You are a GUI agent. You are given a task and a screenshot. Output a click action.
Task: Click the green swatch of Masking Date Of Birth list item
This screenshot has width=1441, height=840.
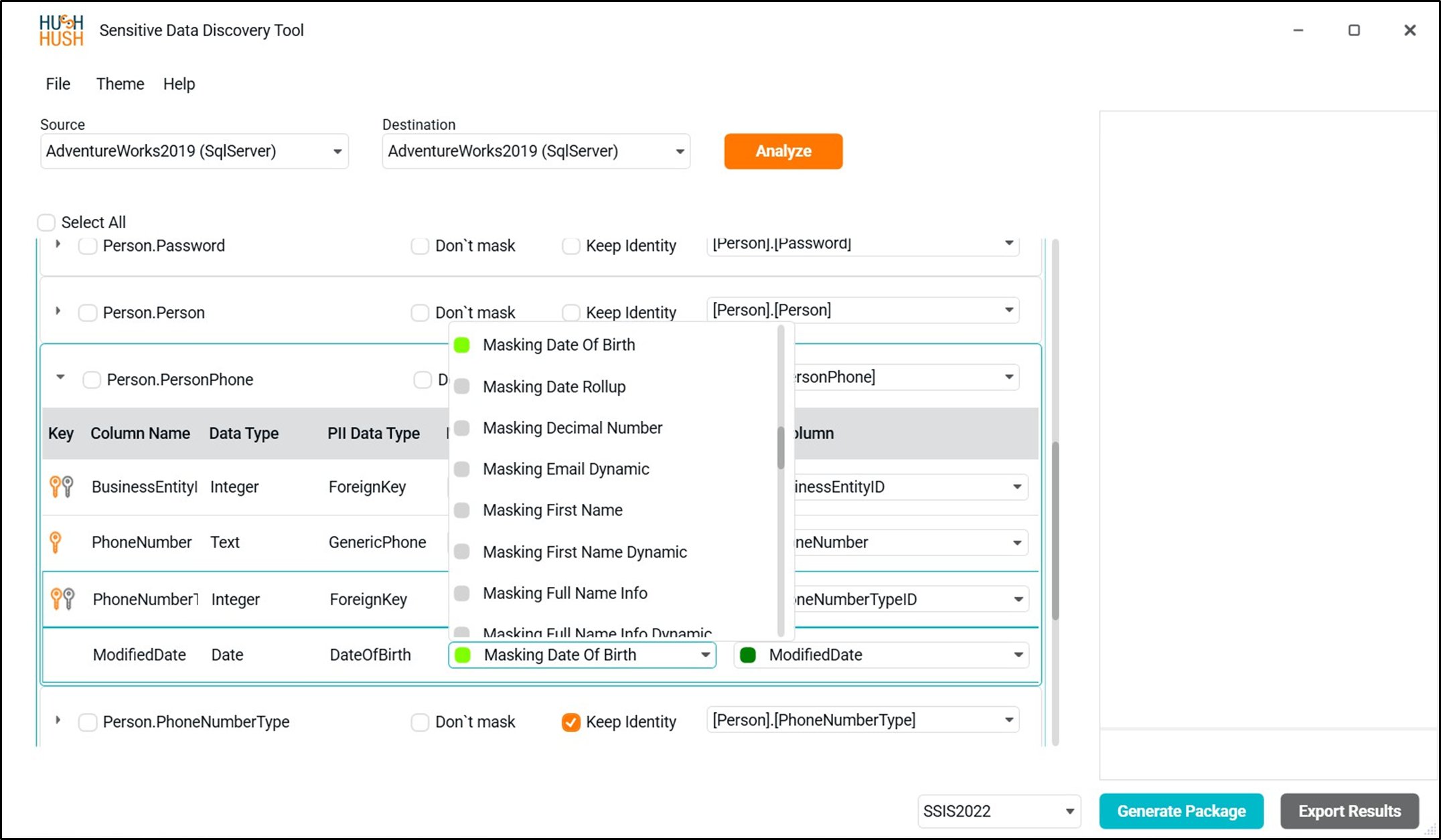coord(462,345)
